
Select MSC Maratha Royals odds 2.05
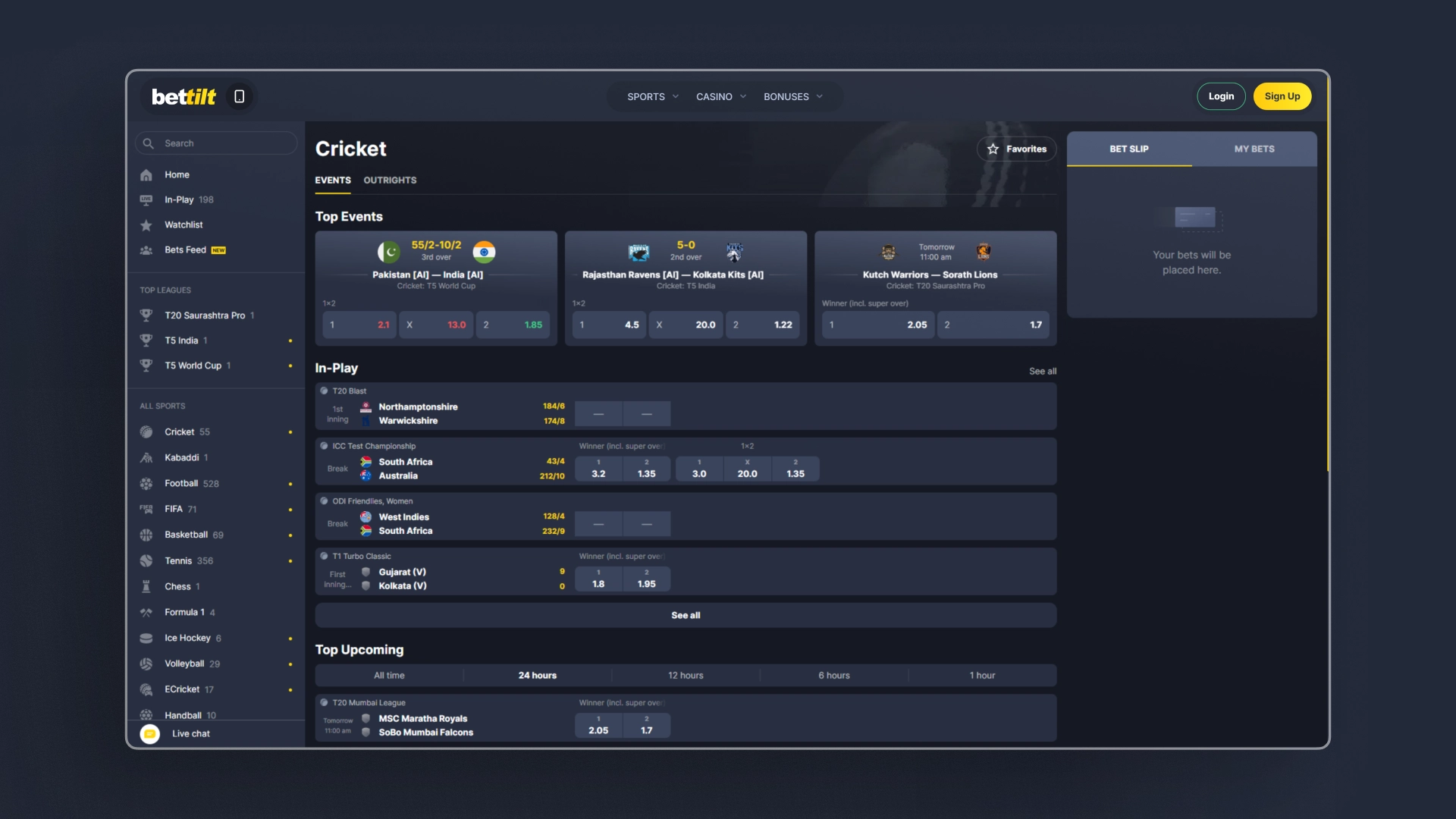[598, 726]
